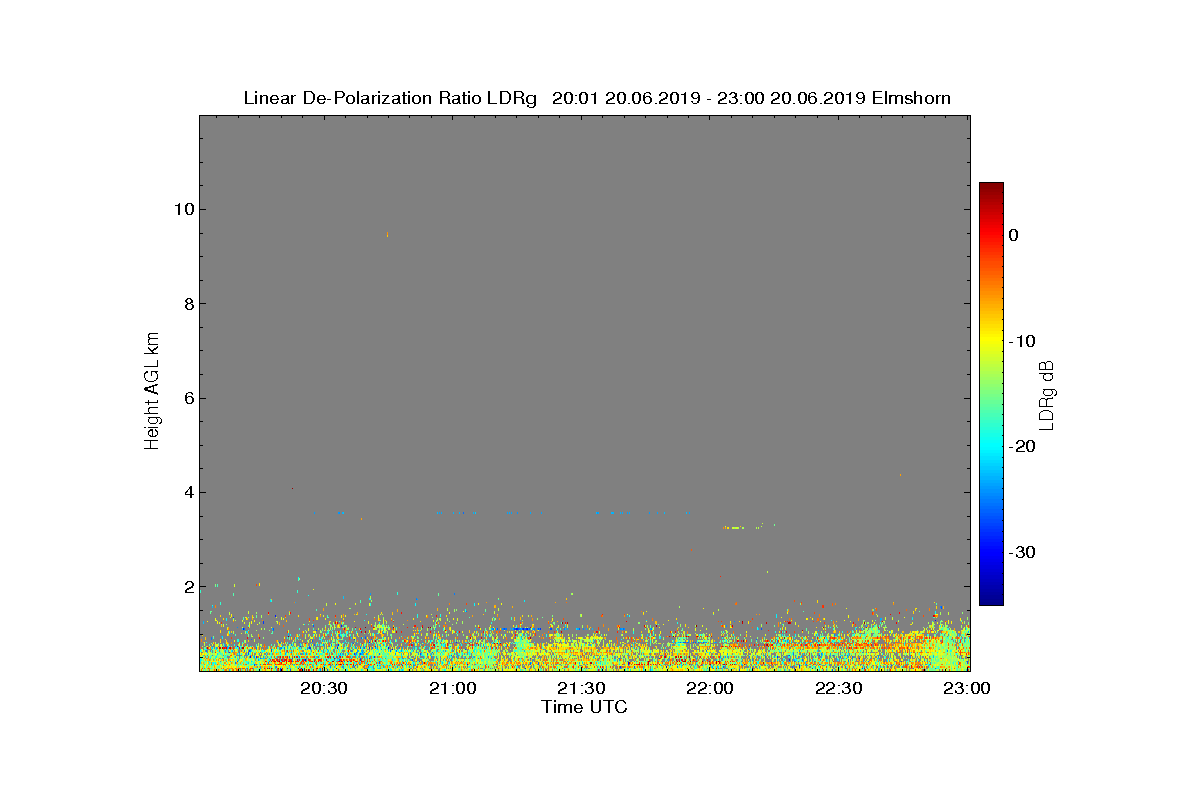Click the '20:30' time tick label
The width and height of the screenshot is (1200, 800).
tap(324, 688)
